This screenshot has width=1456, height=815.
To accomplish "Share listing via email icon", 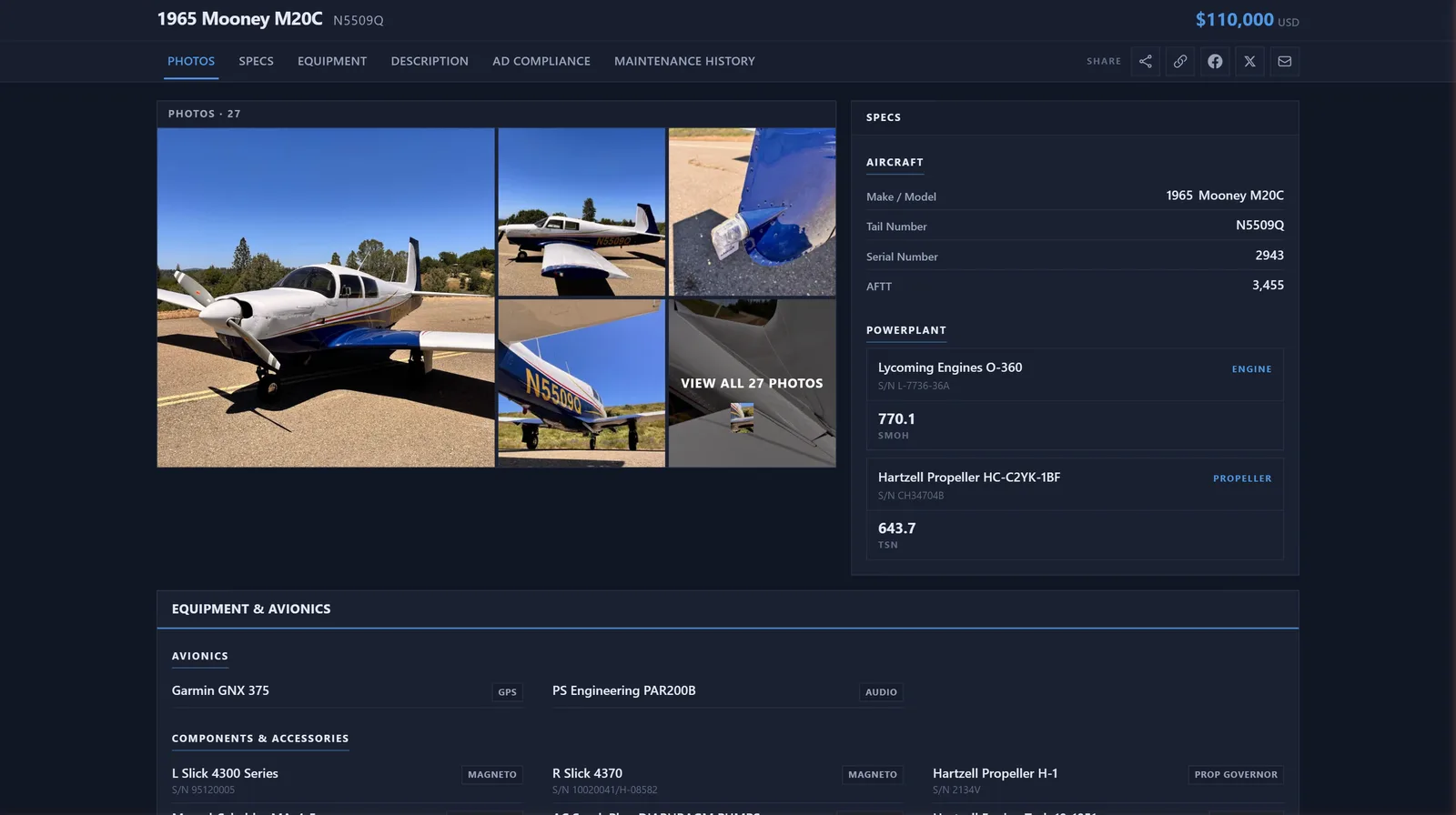I will [1284, 61].
